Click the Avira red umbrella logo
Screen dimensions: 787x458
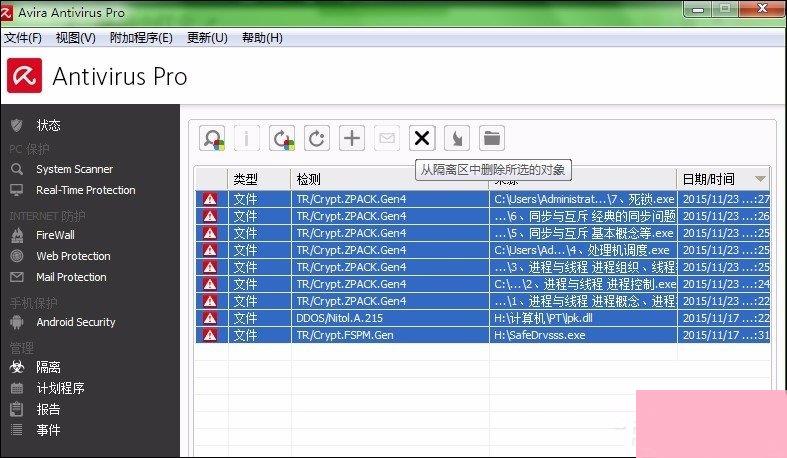point(25,76)
